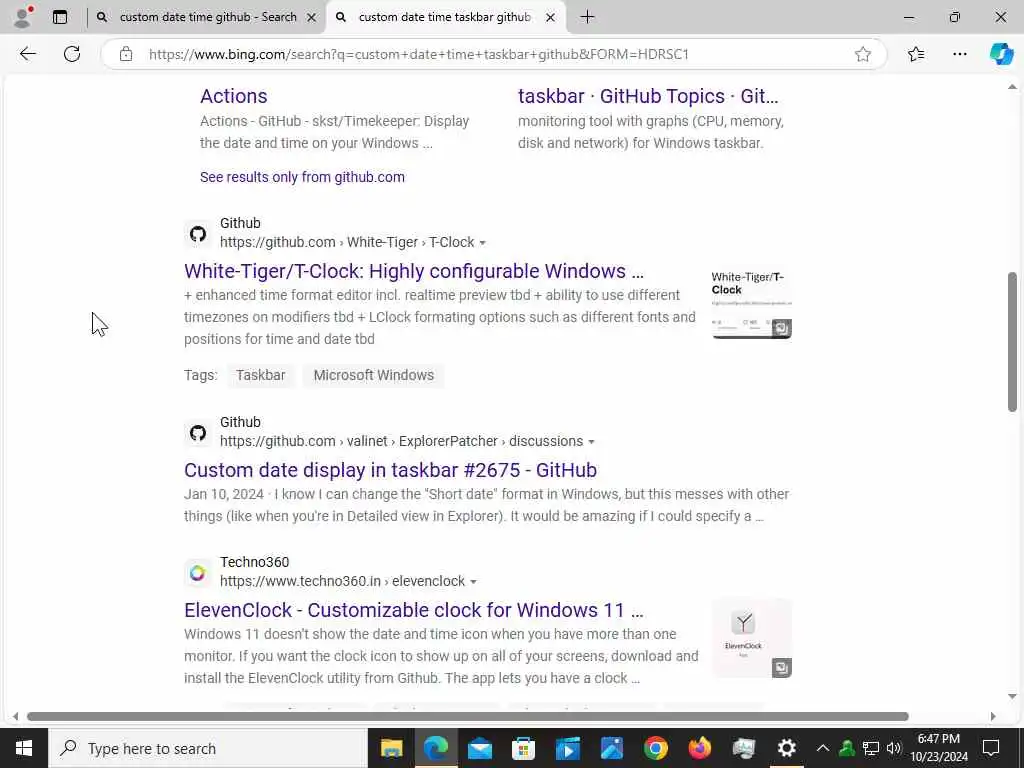The height and width of the screenshot is (768, 1024).
Task: Add this page to favorites star
Action: (863, 54)
